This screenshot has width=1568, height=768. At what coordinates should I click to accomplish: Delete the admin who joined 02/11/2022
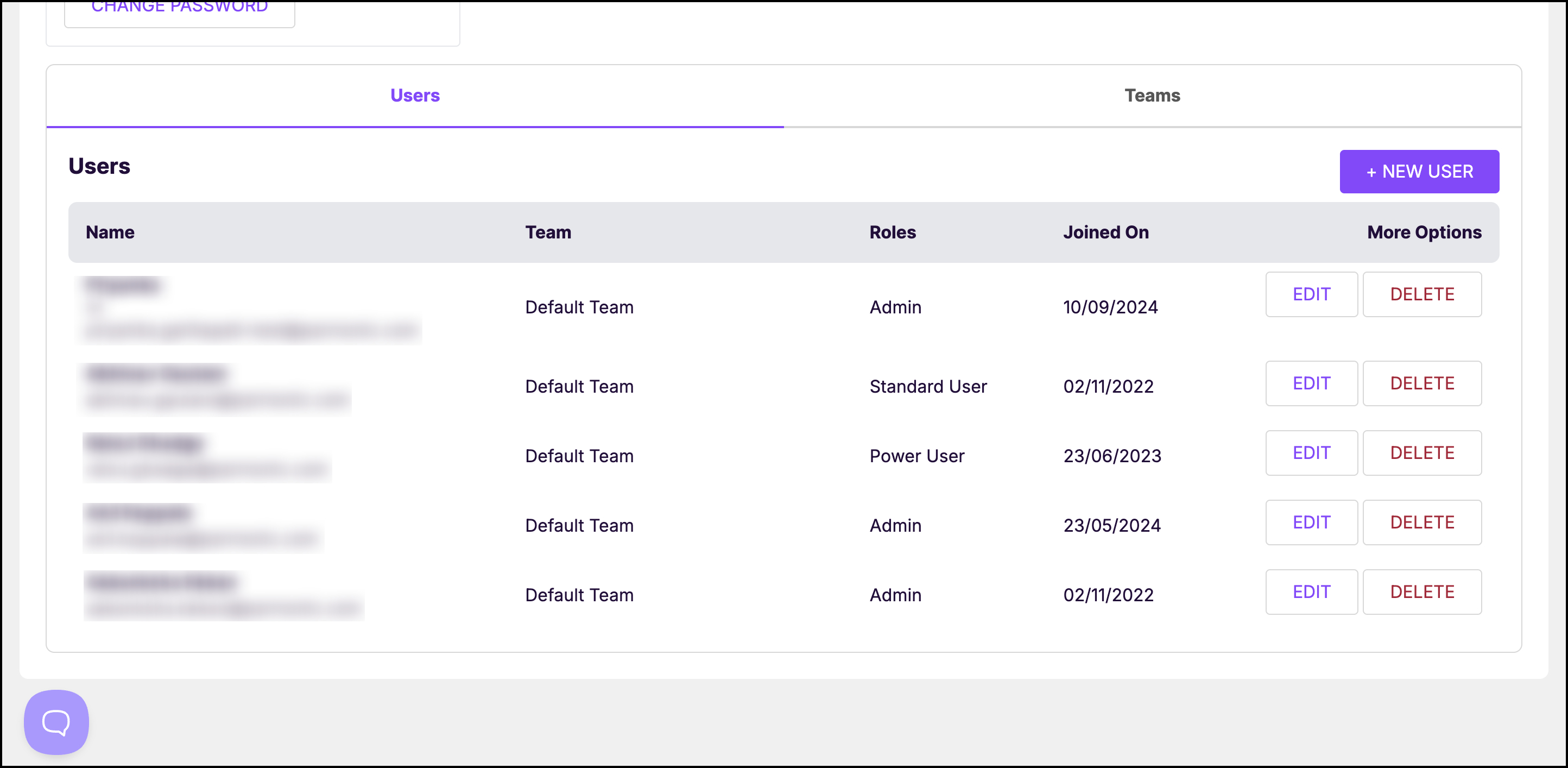[x=1421, y=591]
